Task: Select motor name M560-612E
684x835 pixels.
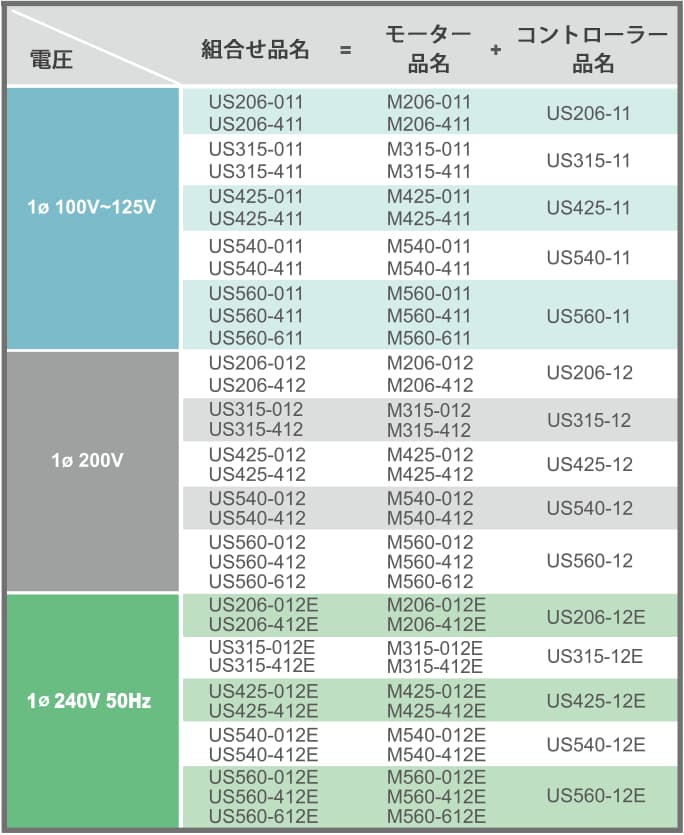Action: click(x=436, y=817)
